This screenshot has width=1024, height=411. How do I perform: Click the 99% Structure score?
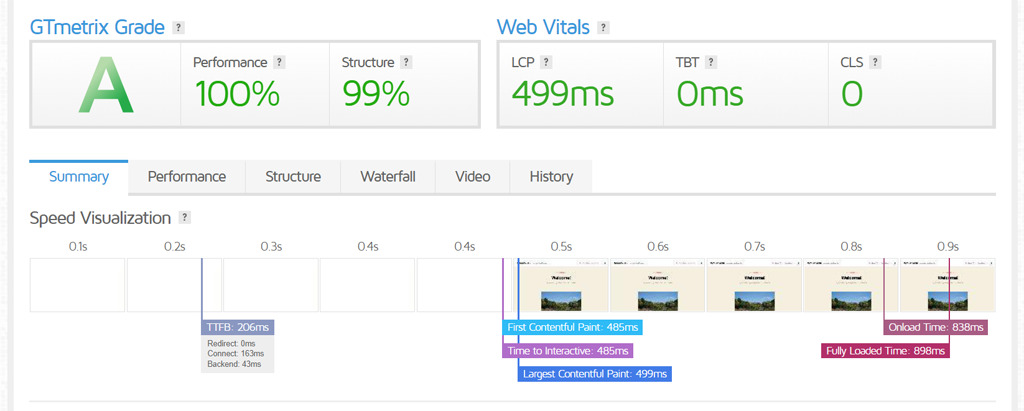click(376, 94)
